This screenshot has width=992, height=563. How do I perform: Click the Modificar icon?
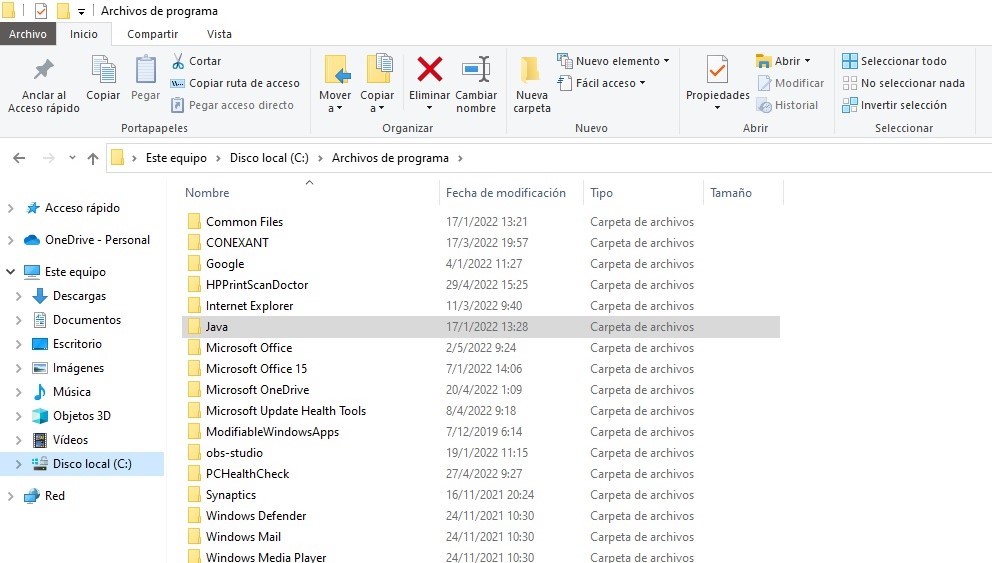(764, 83)
